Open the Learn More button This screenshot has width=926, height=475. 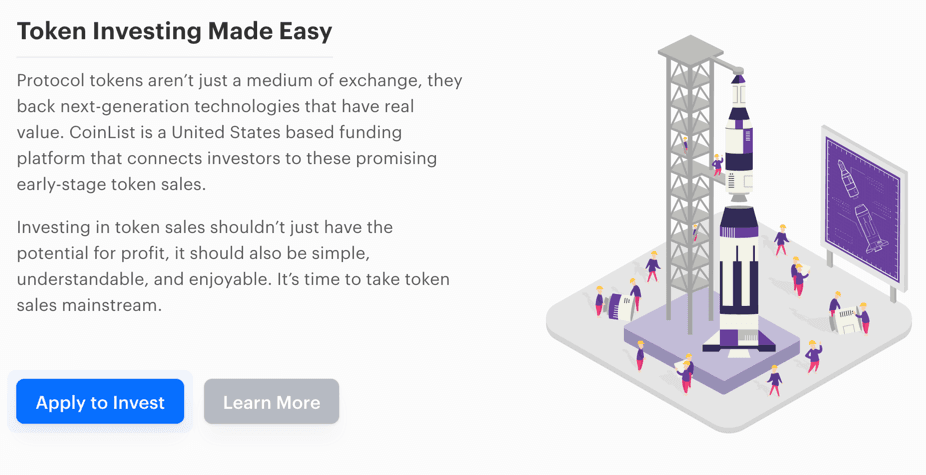click(272, 402)
